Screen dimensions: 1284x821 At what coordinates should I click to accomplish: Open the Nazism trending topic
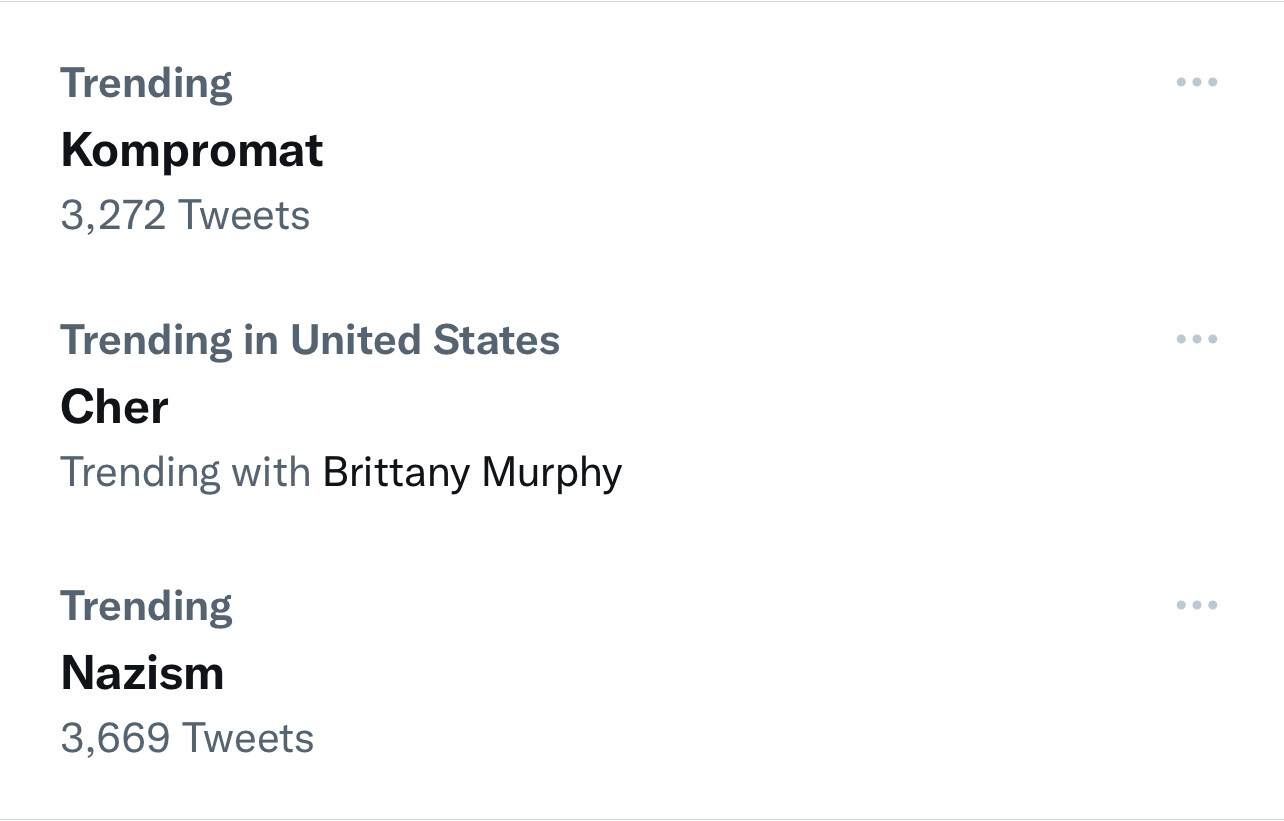click(x=141, y=672)
